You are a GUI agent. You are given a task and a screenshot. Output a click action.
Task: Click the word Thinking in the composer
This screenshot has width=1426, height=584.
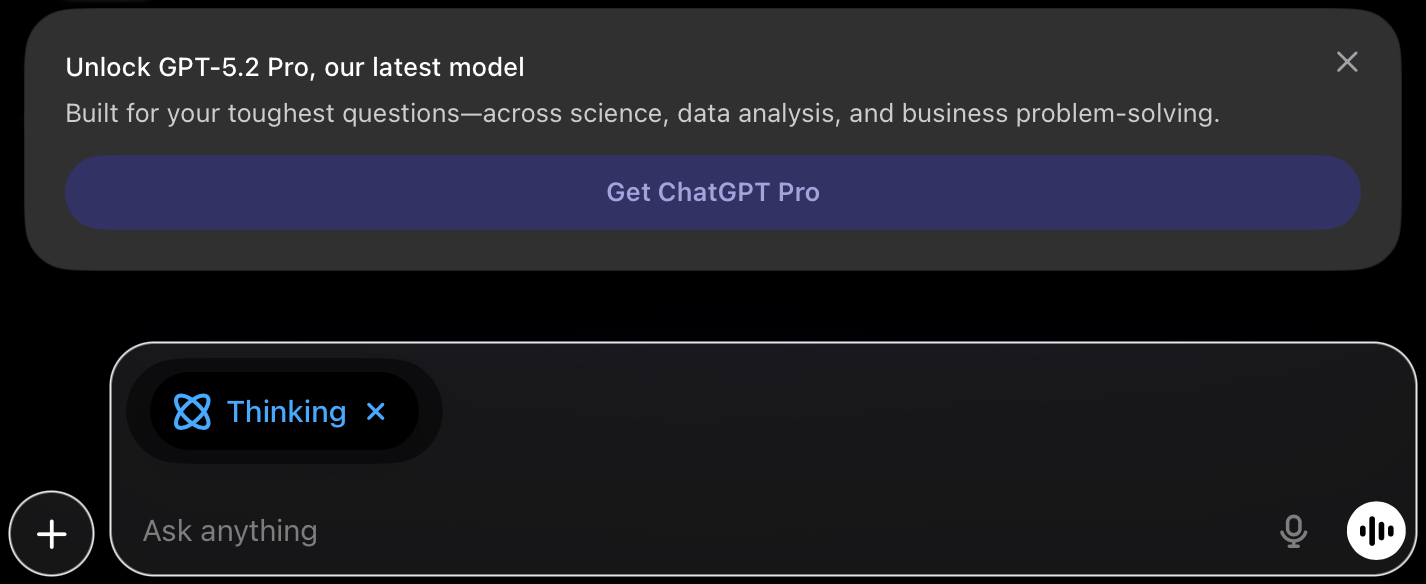(x=286, y=412)
